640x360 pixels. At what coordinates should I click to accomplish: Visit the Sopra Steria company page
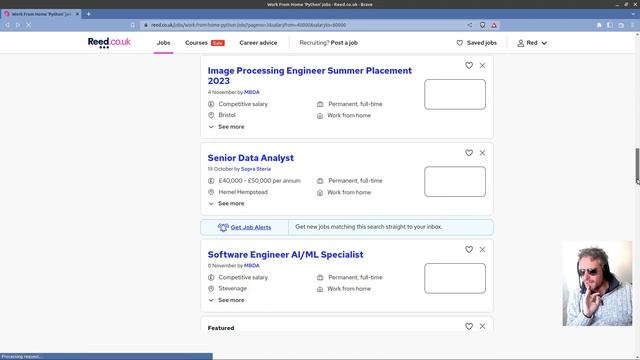(256, 169)
